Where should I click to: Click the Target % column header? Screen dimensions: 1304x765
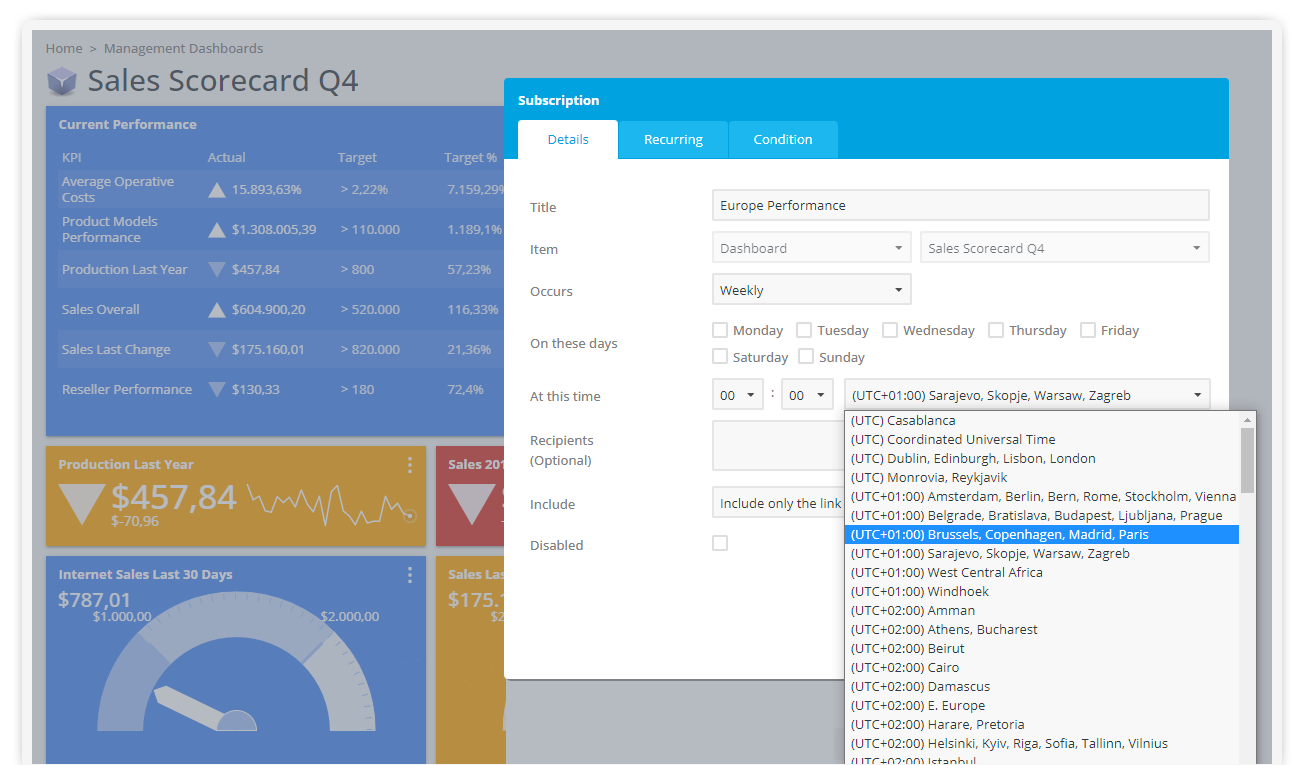click(471, 158)
